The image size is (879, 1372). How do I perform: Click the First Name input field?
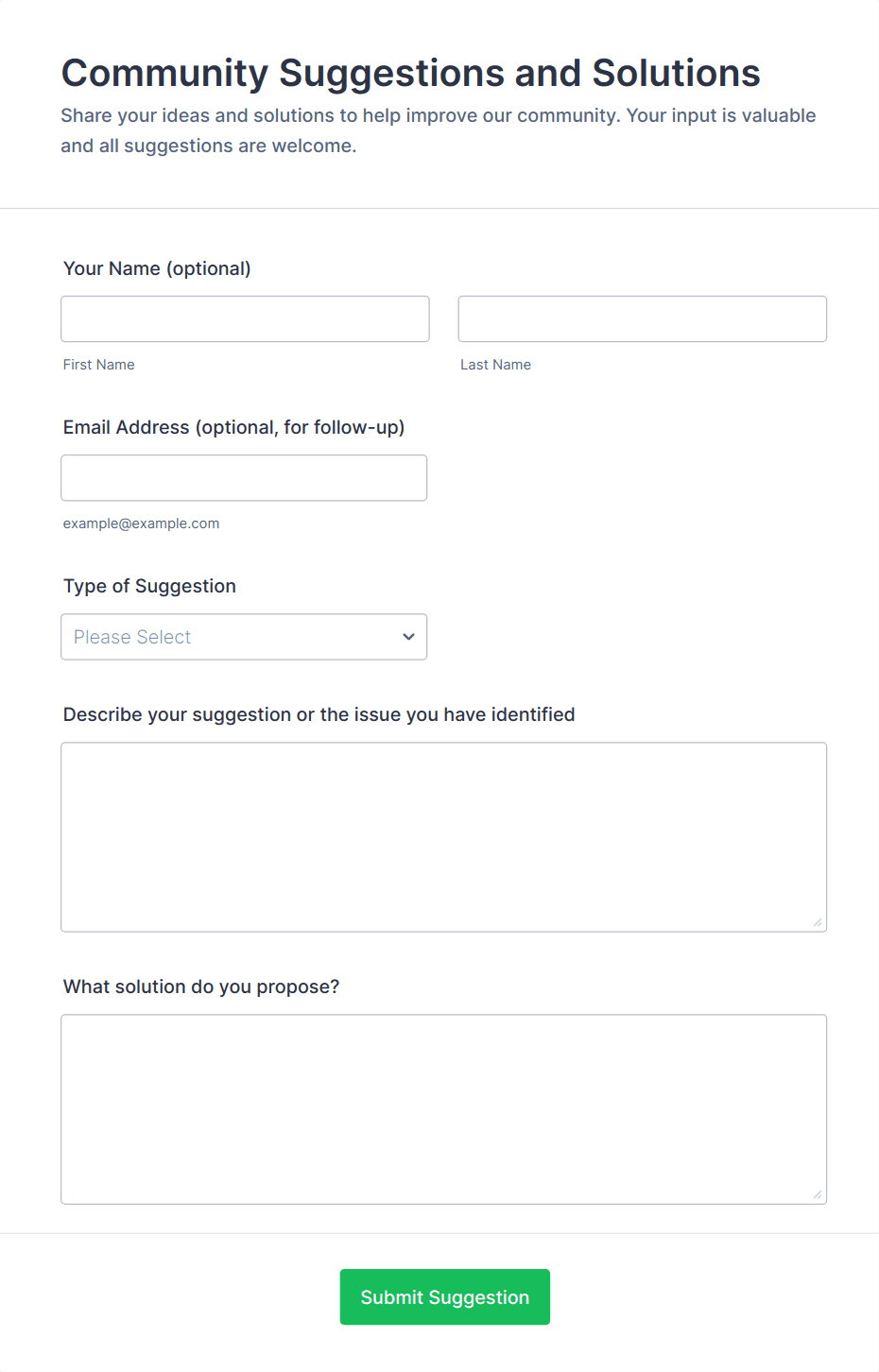click(x=245, y=319)
